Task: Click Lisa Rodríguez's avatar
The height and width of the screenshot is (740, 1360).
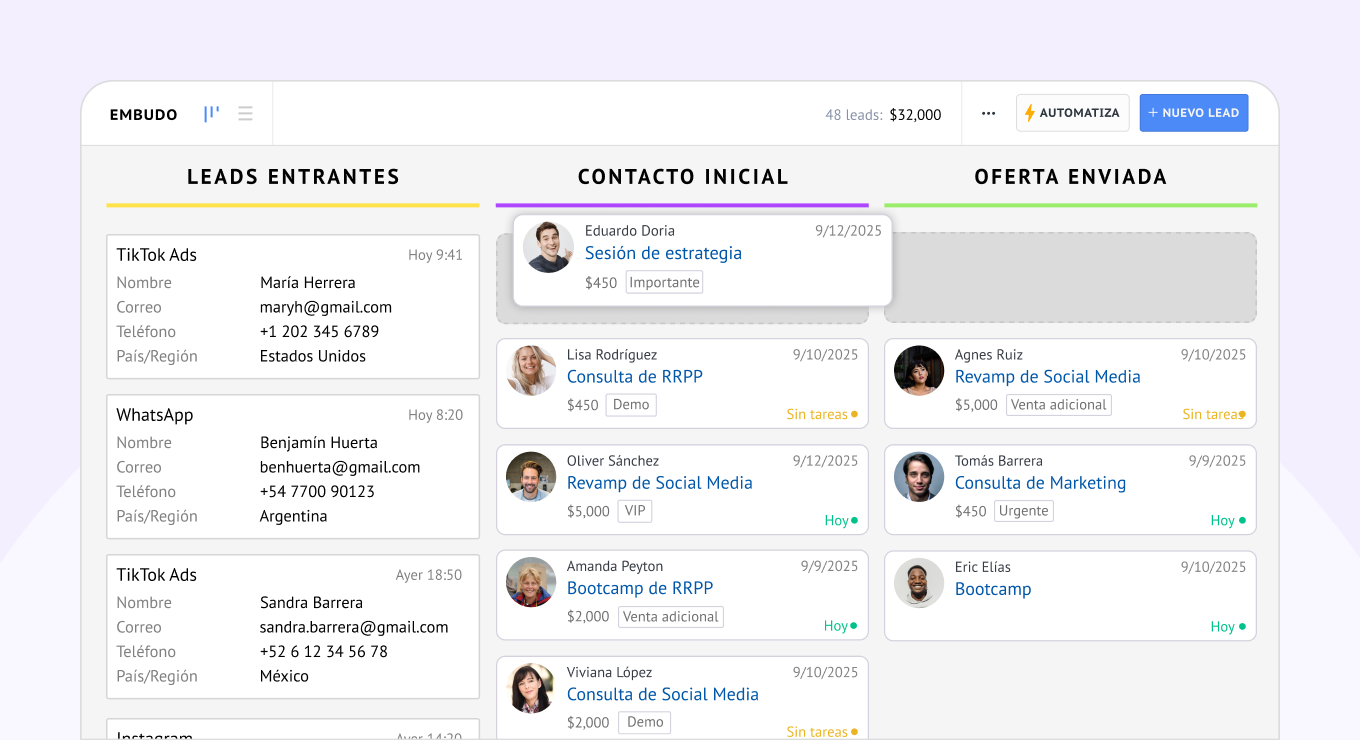Action: [531, 371]
